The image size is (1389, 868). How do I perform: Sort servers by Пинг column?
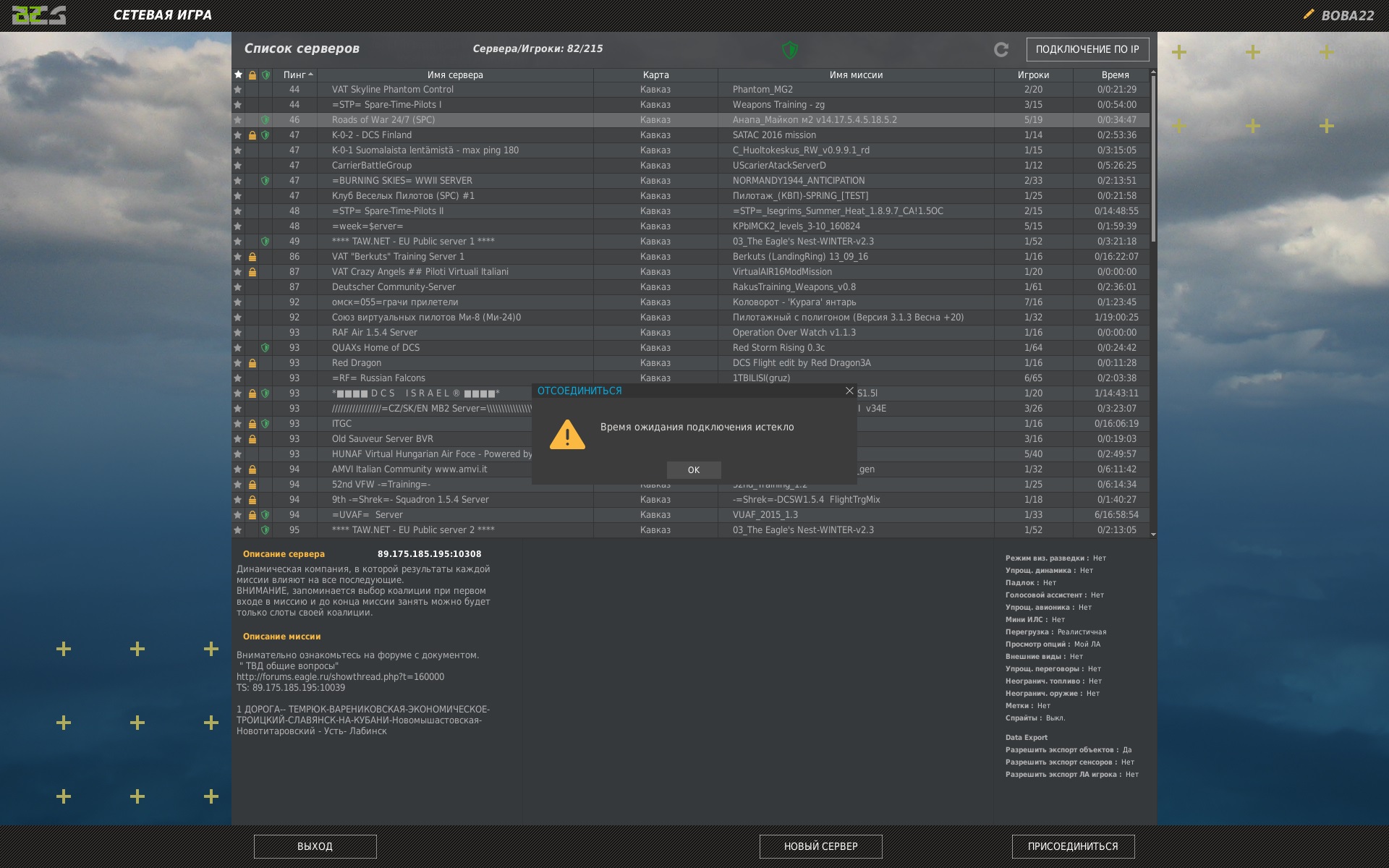coord(294,75)
